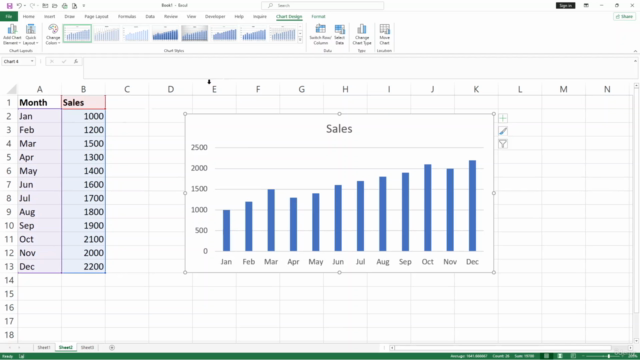Switch to the Sheet1 tab
The image size is (640, 360).
point(44,347)
